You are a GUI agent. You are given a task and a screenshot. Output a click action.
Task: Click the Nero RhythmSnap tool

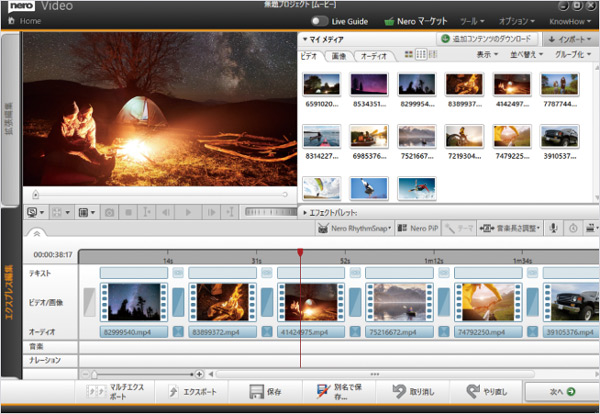pyautogui.click(x=356, y=229)
